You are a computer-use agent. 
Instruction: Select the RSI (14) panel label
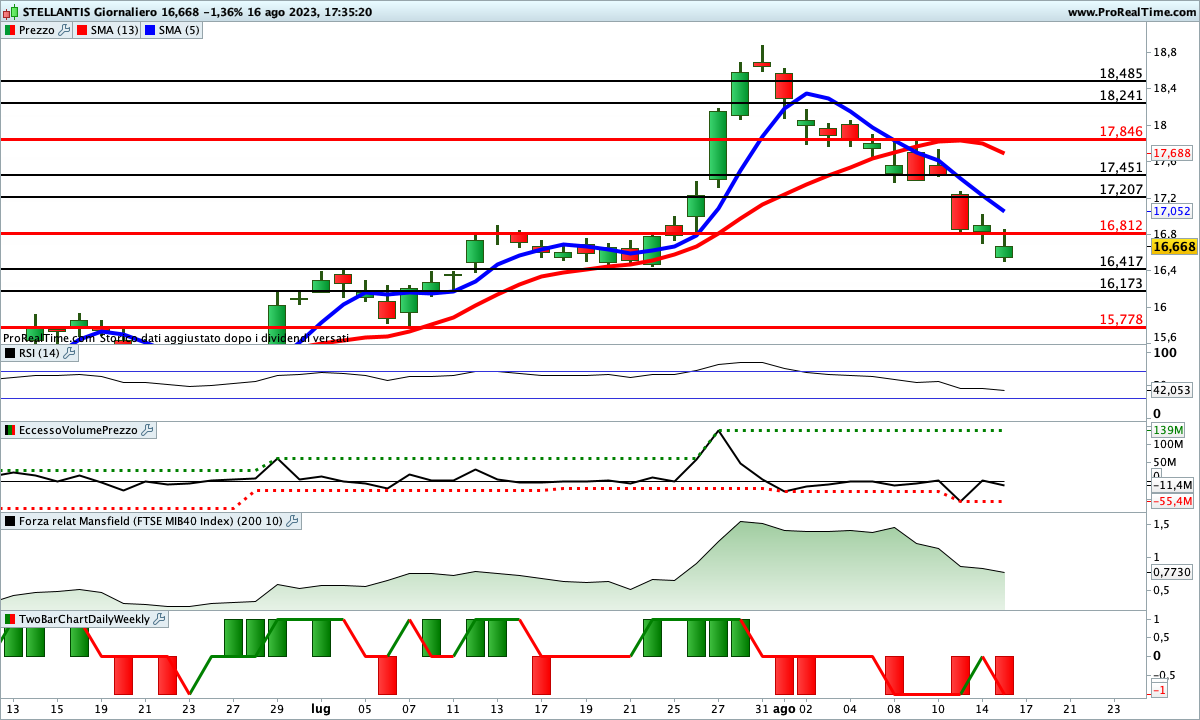point(41,353)
